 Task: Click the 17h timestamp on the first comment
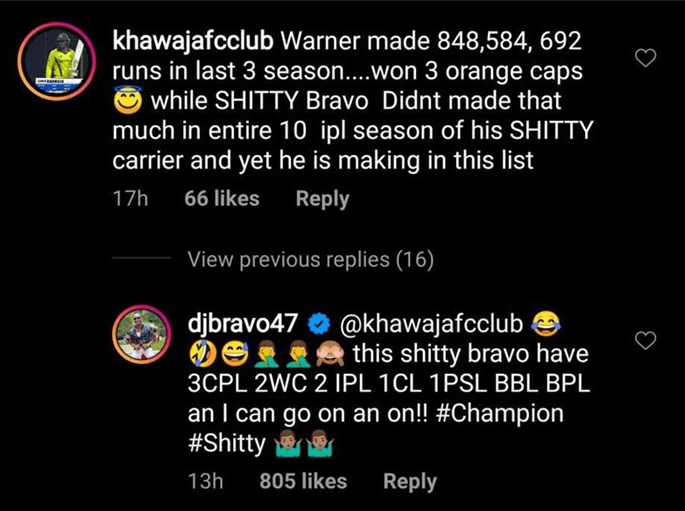click(130, 198)
